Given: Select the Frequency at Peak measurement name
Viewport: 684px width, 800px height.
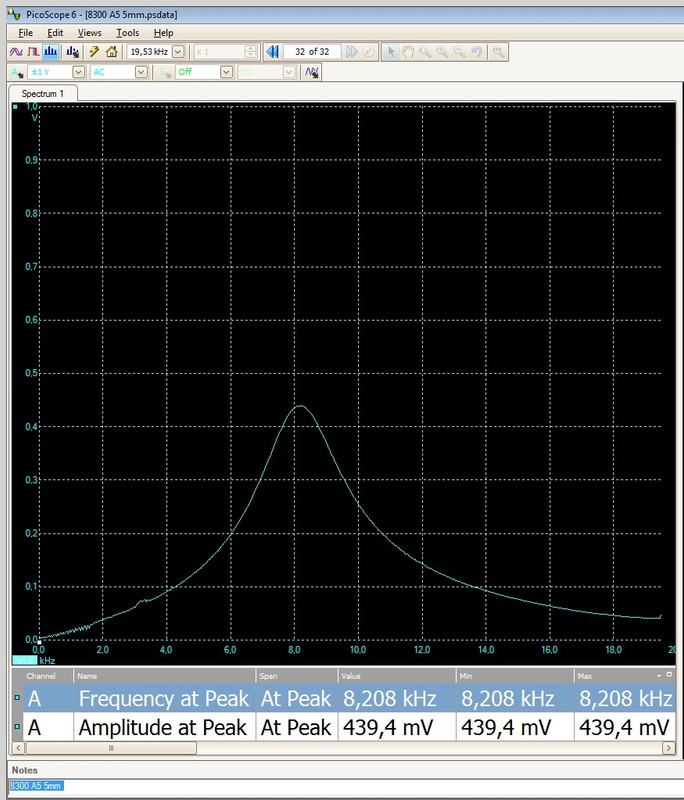Looking at the screenshot, I should (x=164, y=698).
